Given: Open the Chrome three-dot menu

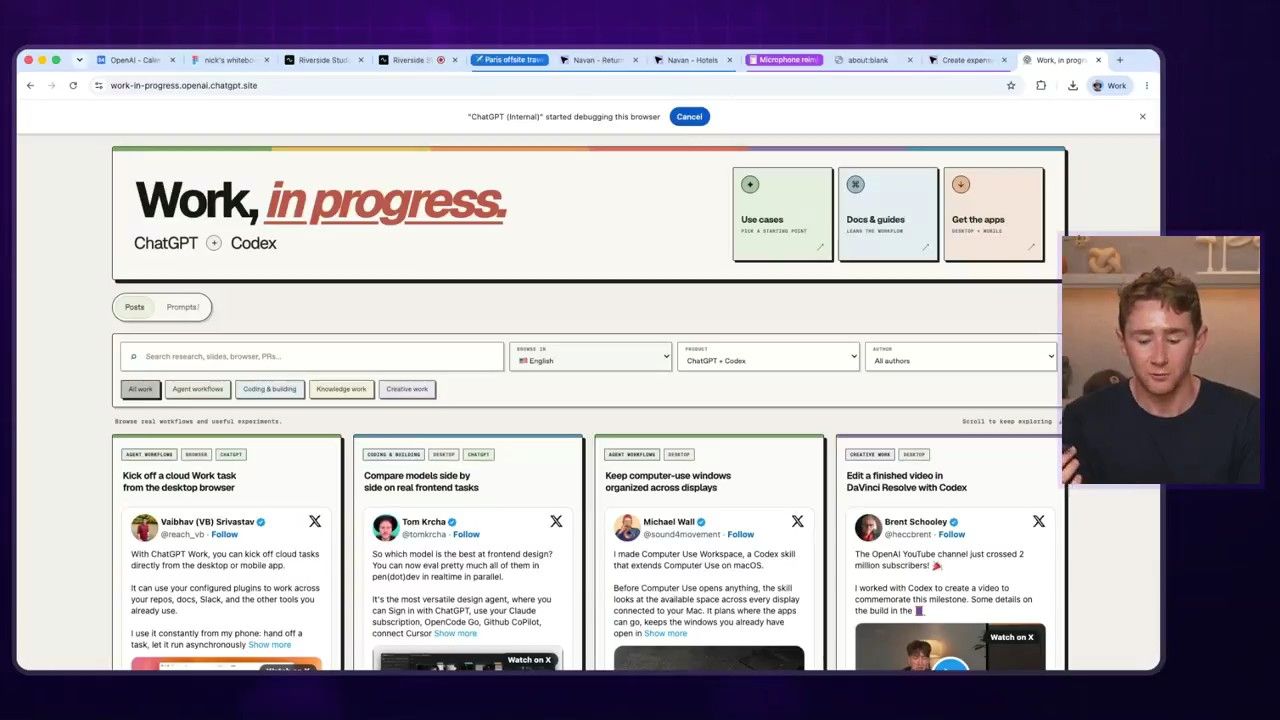Looking at the screenshot, I should [x=1146, y=86].
